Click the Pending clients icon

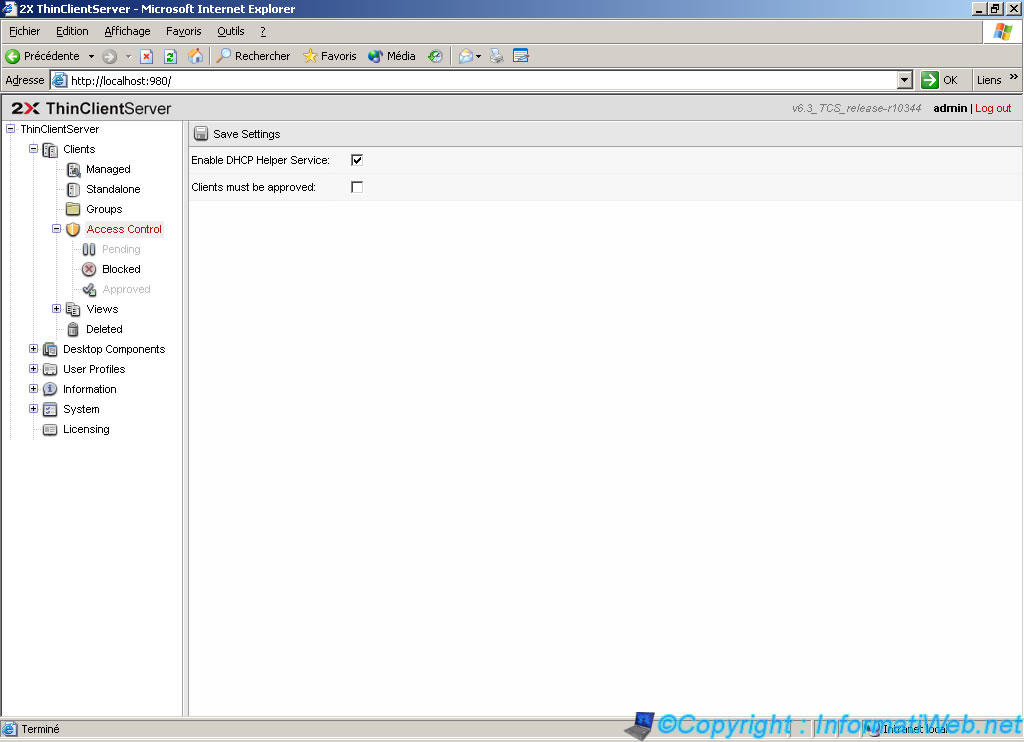click(x=89, y=250)
